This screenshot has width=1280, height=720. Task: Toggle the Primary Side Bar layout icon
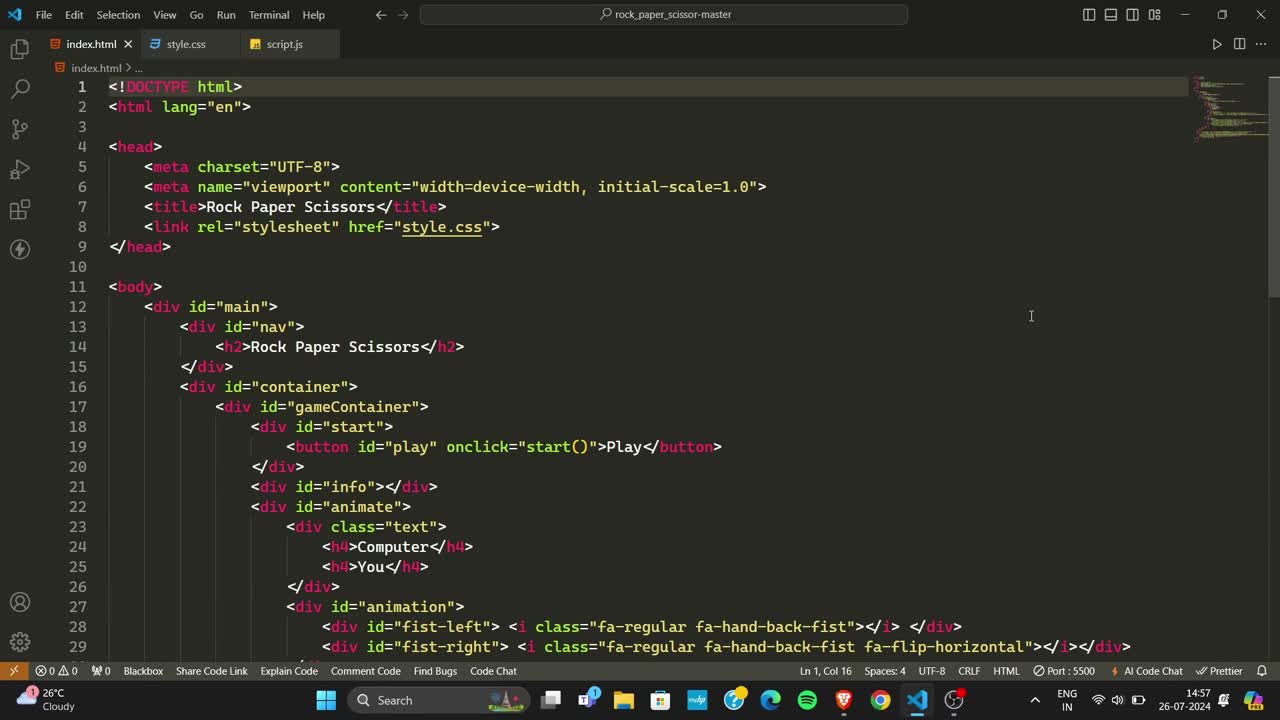click(x=1089, y=15)
